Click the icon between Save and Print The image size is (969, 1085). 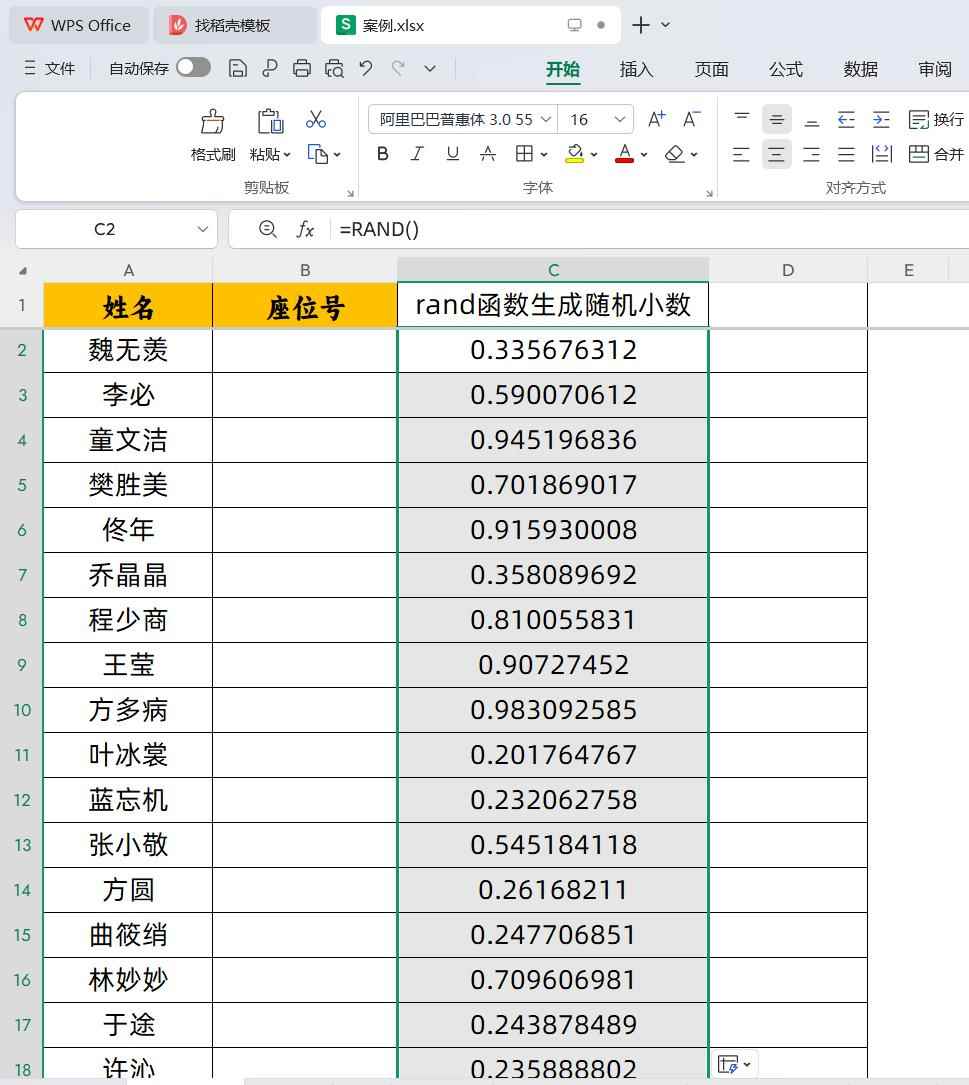270,68
